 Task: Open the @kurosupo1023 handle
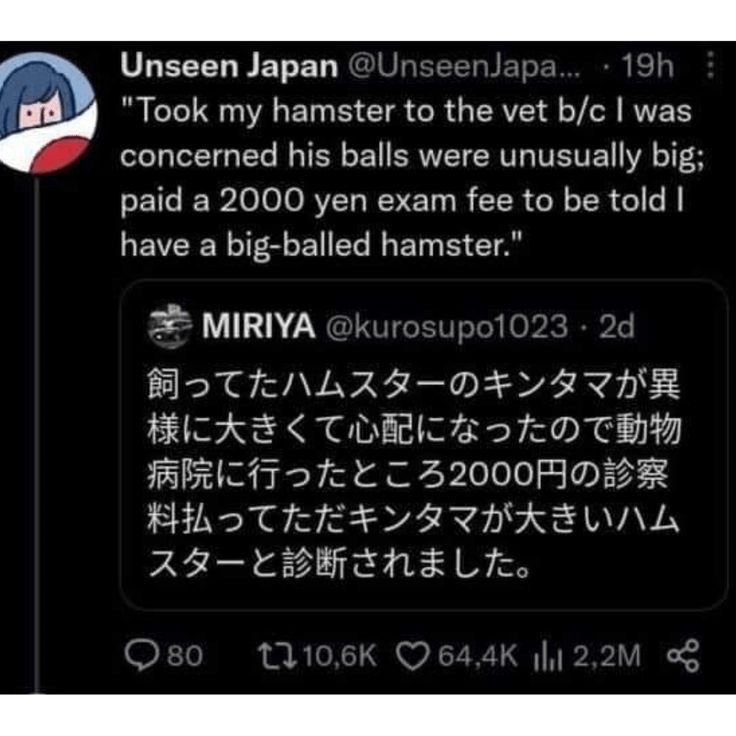pyautogui.click(x=449, y=329)
